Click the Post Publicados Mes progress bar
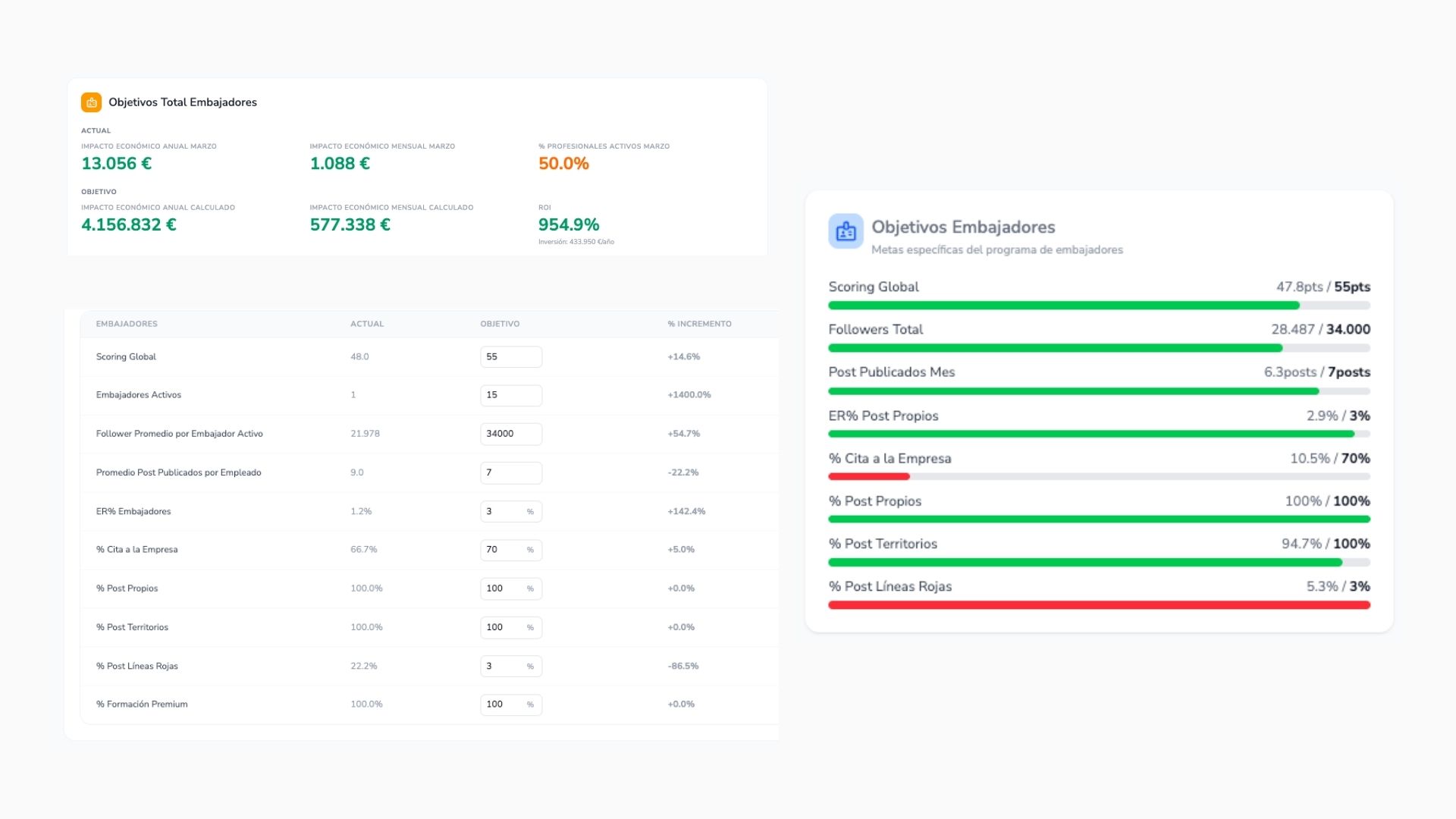 tap(1099, 391)
